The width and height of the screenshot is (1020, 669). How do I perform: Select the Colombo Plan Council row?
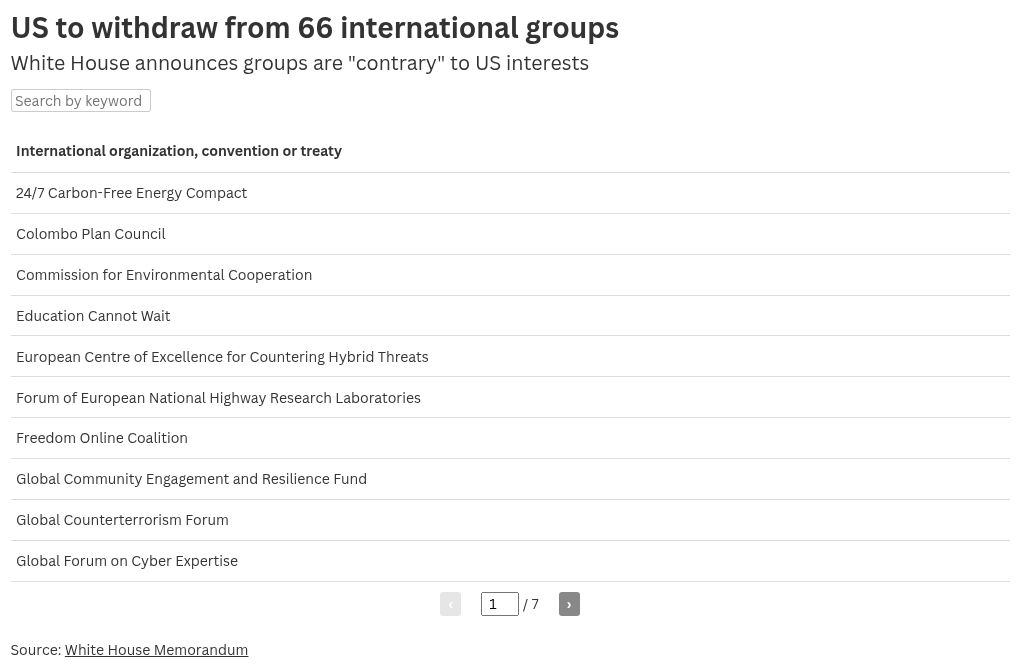coord(91,234)
